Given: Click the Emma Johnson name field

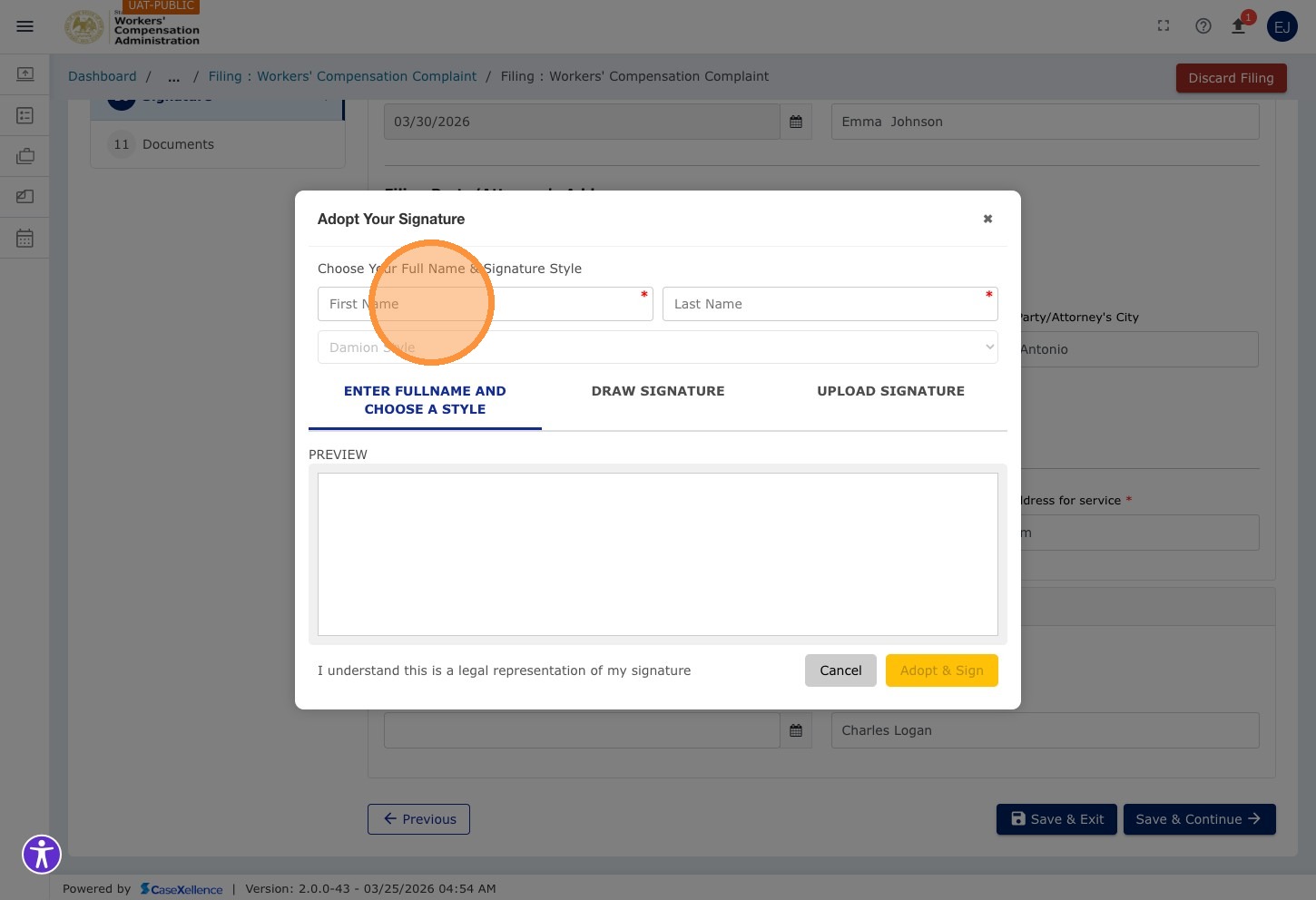Looking at the screenshot, I should click(x=1046, y=122).
